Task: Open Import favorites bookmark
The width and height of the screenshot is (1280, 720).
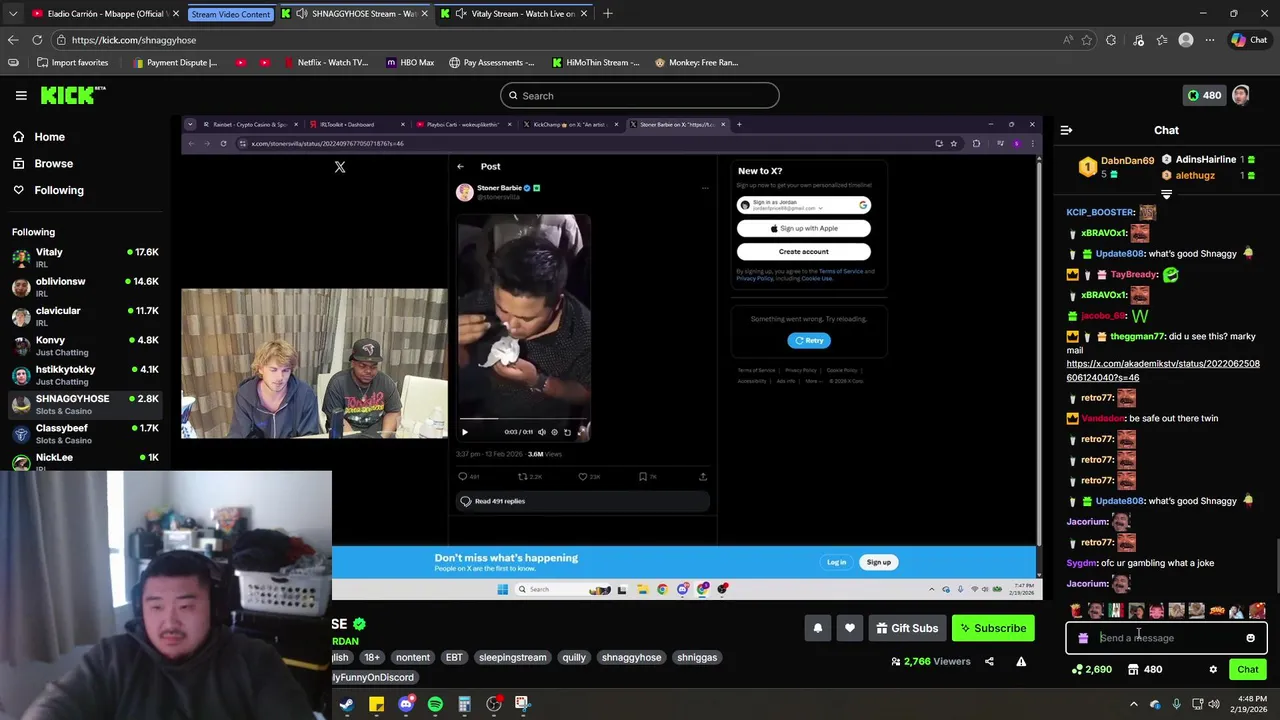Action: pyautogui.click(x=72, y=62)
